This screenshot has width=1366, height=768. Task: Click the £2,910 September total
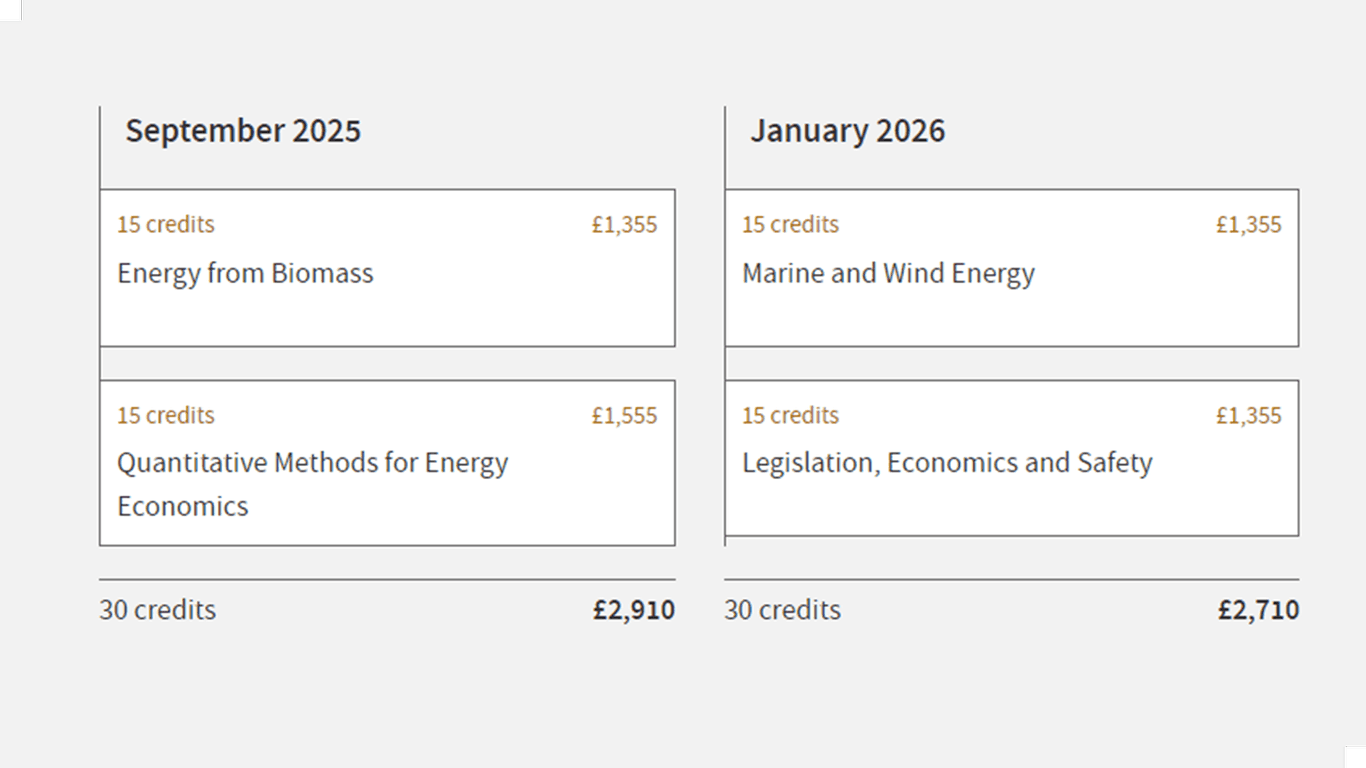tap(633, 610)
